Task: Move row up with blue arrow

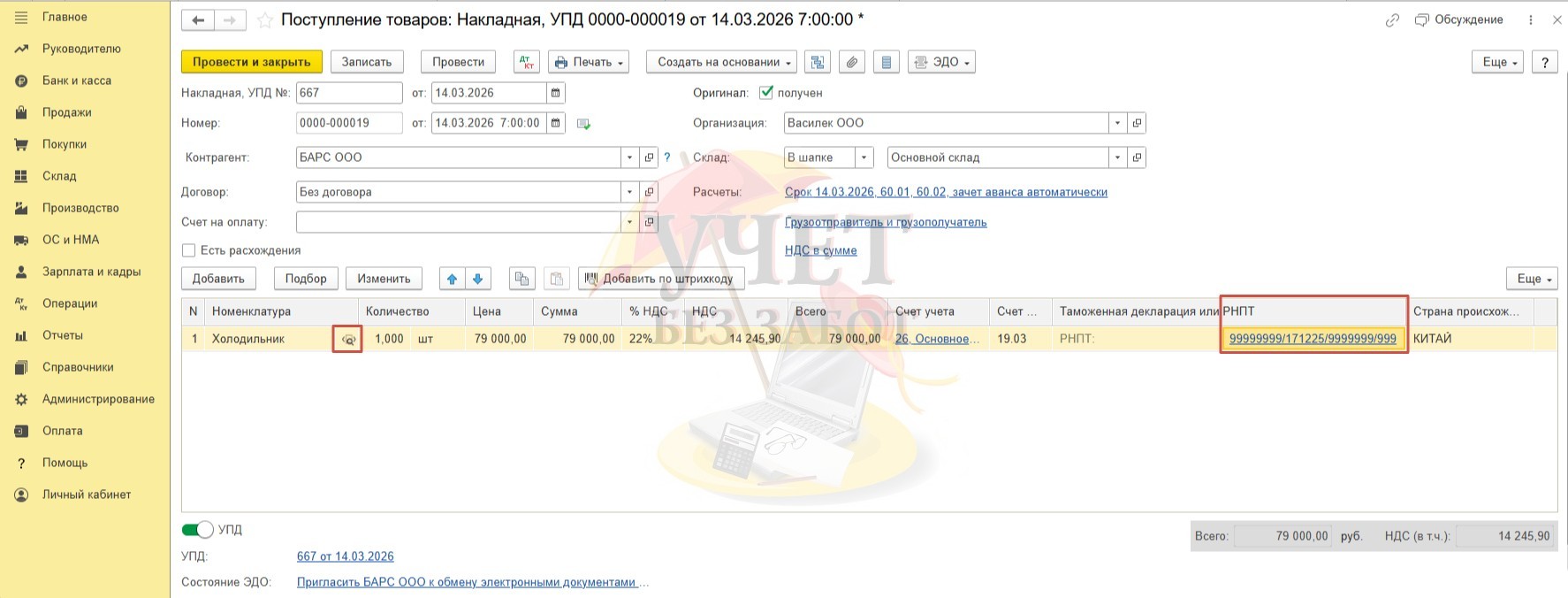Action: [x=453, y=279]
